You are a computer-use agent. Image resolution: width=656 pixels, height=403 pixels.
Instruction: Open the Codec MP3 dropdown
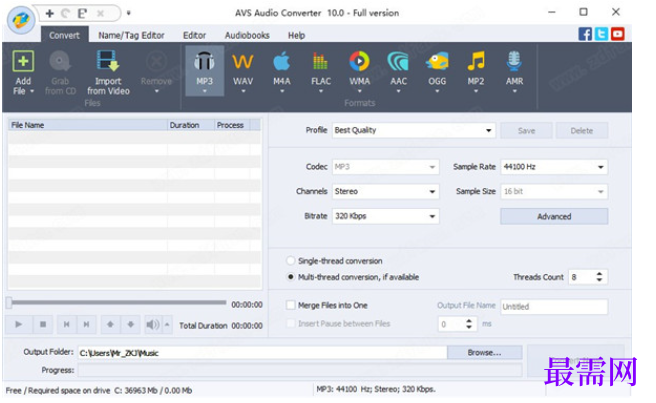(x=386, y=167)
